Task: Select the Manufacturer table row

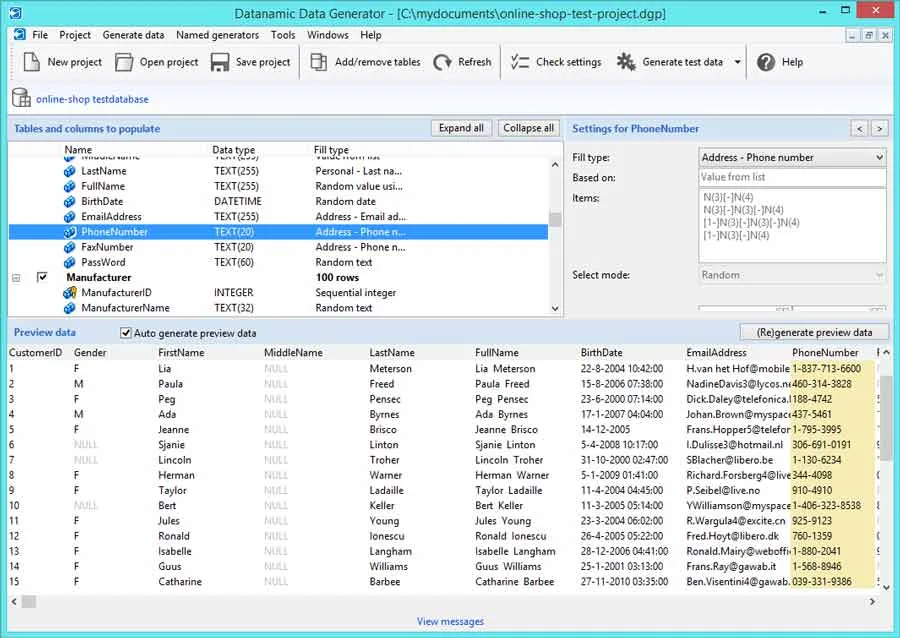Action: click(278, 278)
